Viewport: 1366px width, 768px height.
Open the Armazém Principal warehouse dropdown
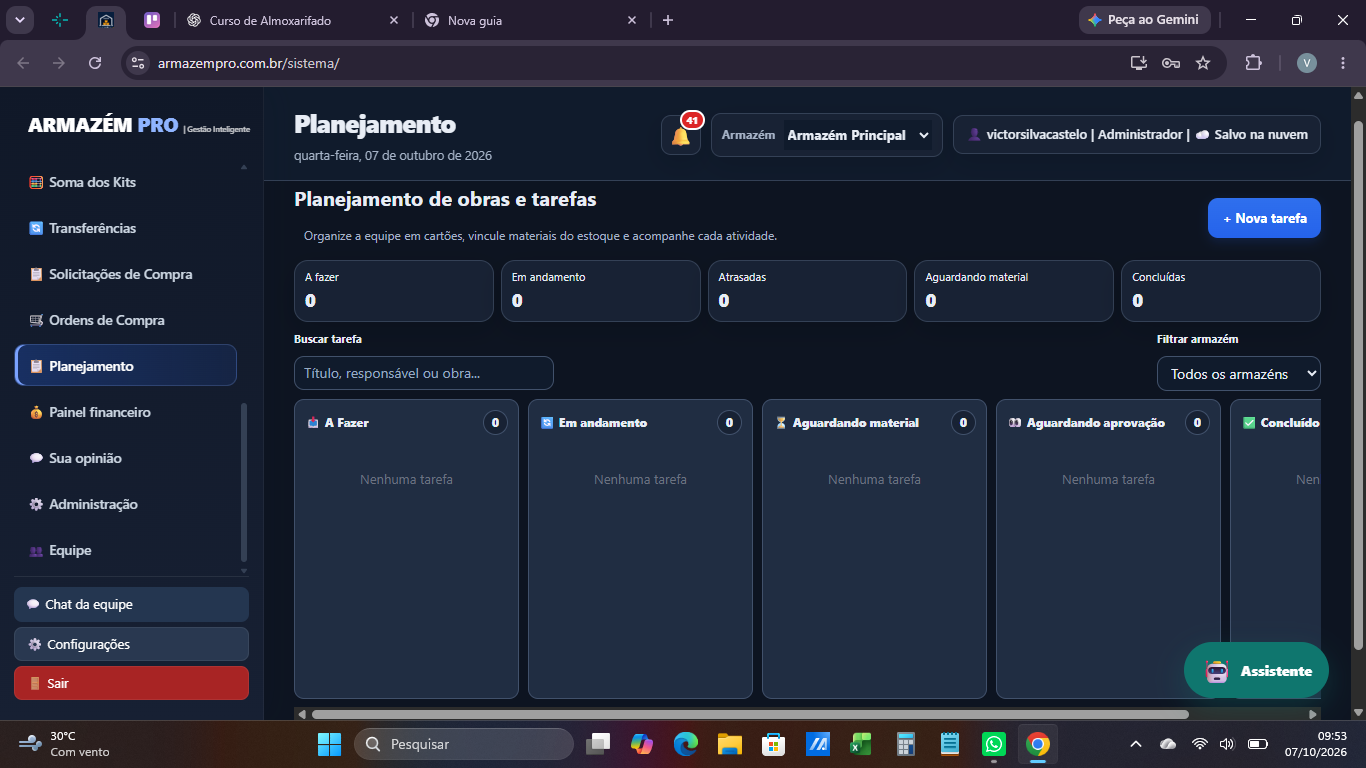858,135
